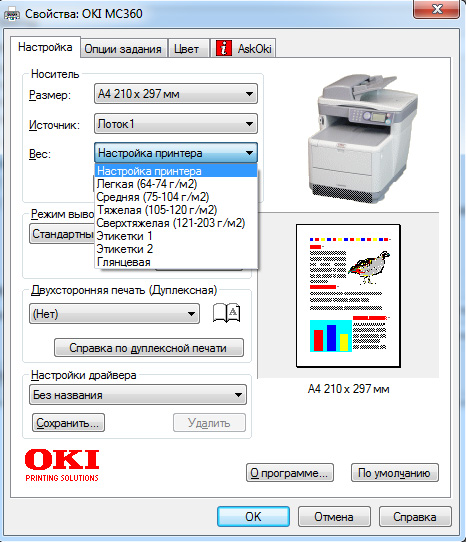
Task: Open the Стандартный output mode dropdown
Action: pyautogui.click(x=62, y=234)
